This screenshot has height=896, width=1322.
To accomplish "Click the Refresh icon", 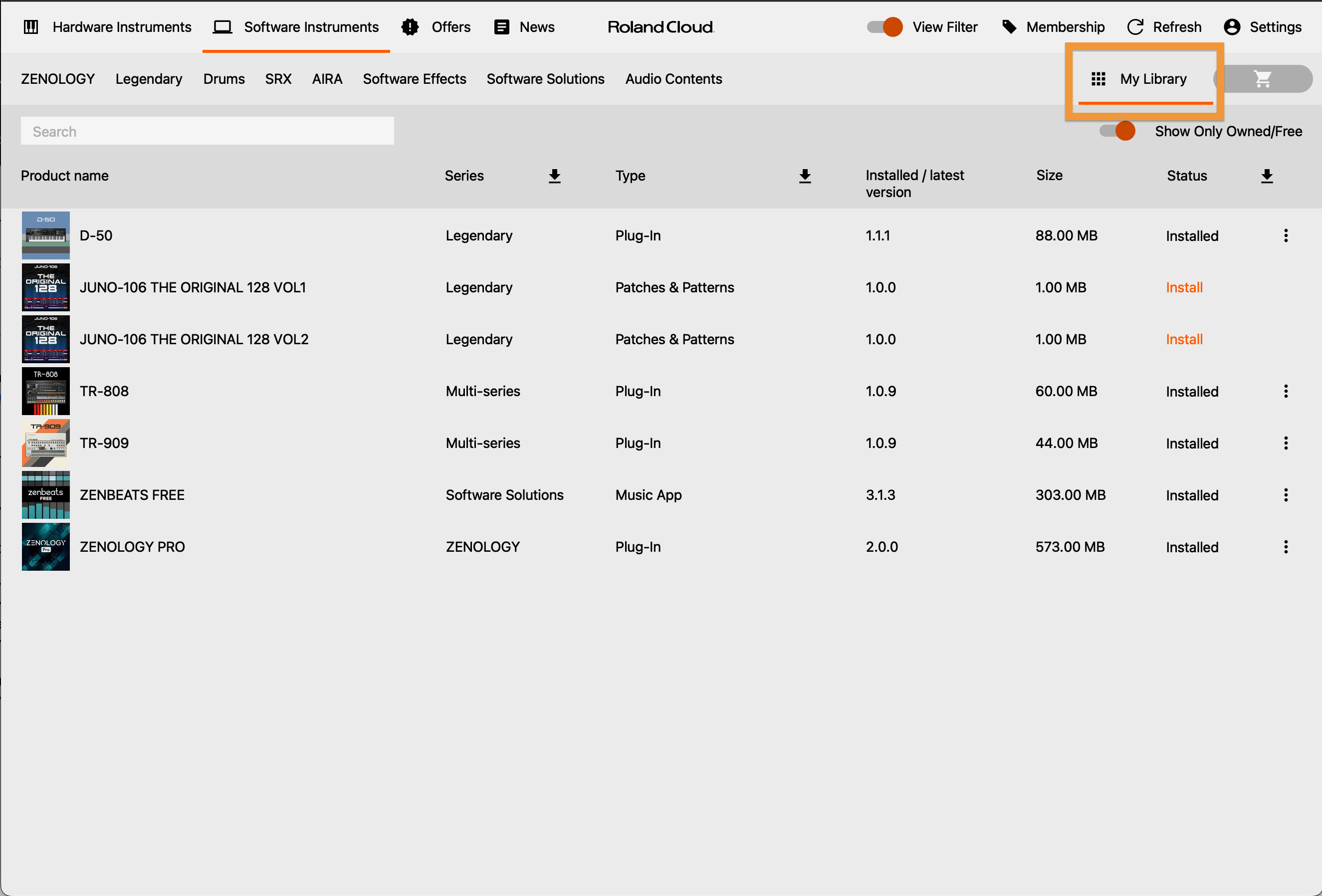I will (1135, 26).
